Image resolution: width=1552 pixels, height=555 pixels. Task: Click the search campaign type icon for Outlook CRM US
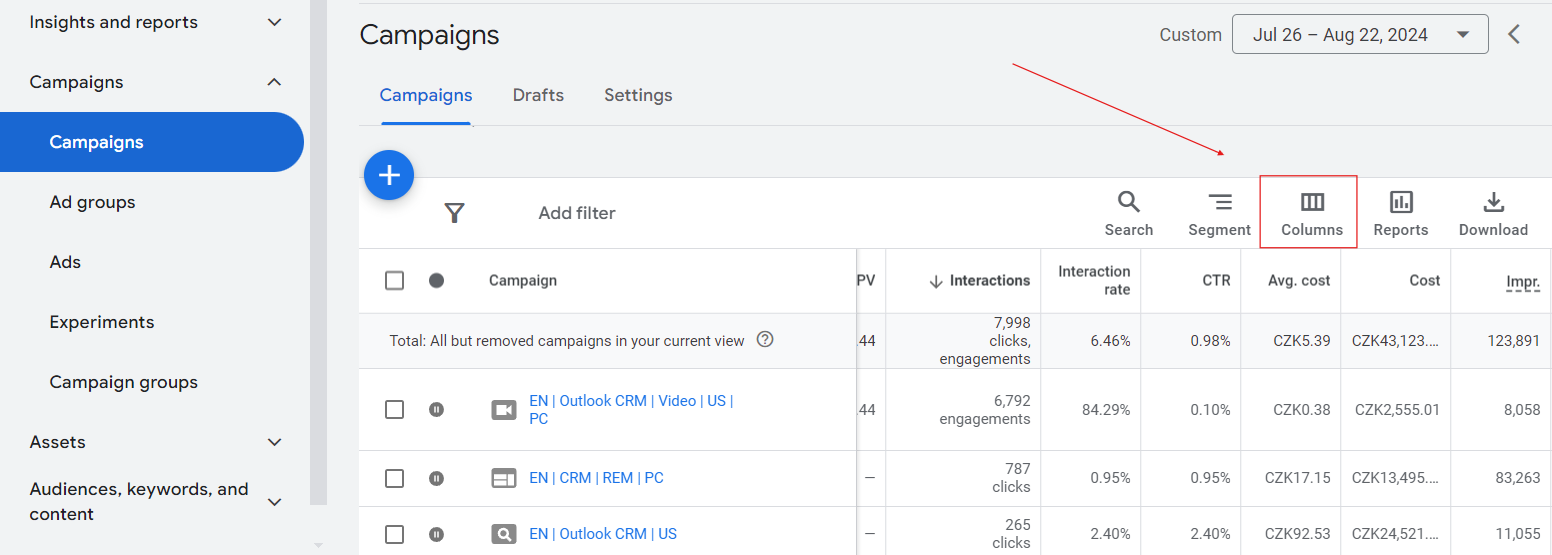(504, 534)
